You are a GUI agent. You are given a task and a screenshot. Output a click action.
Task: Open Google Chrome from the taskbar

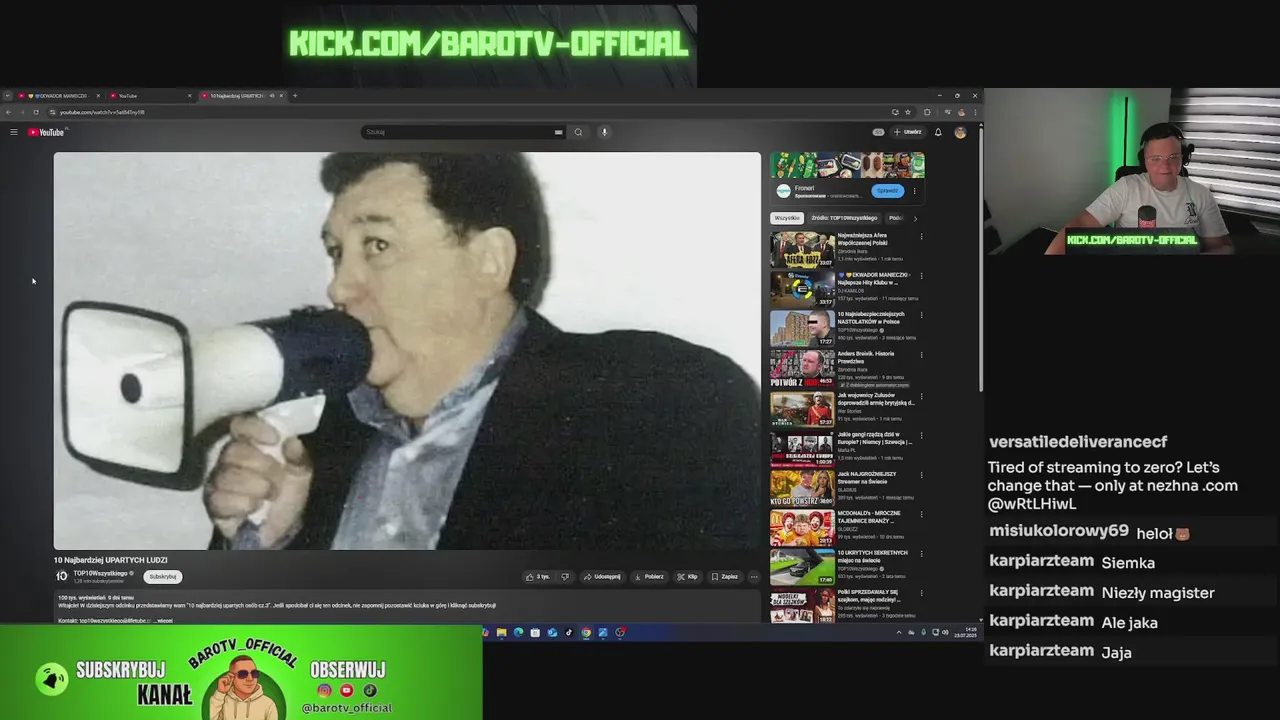[586, 632]
